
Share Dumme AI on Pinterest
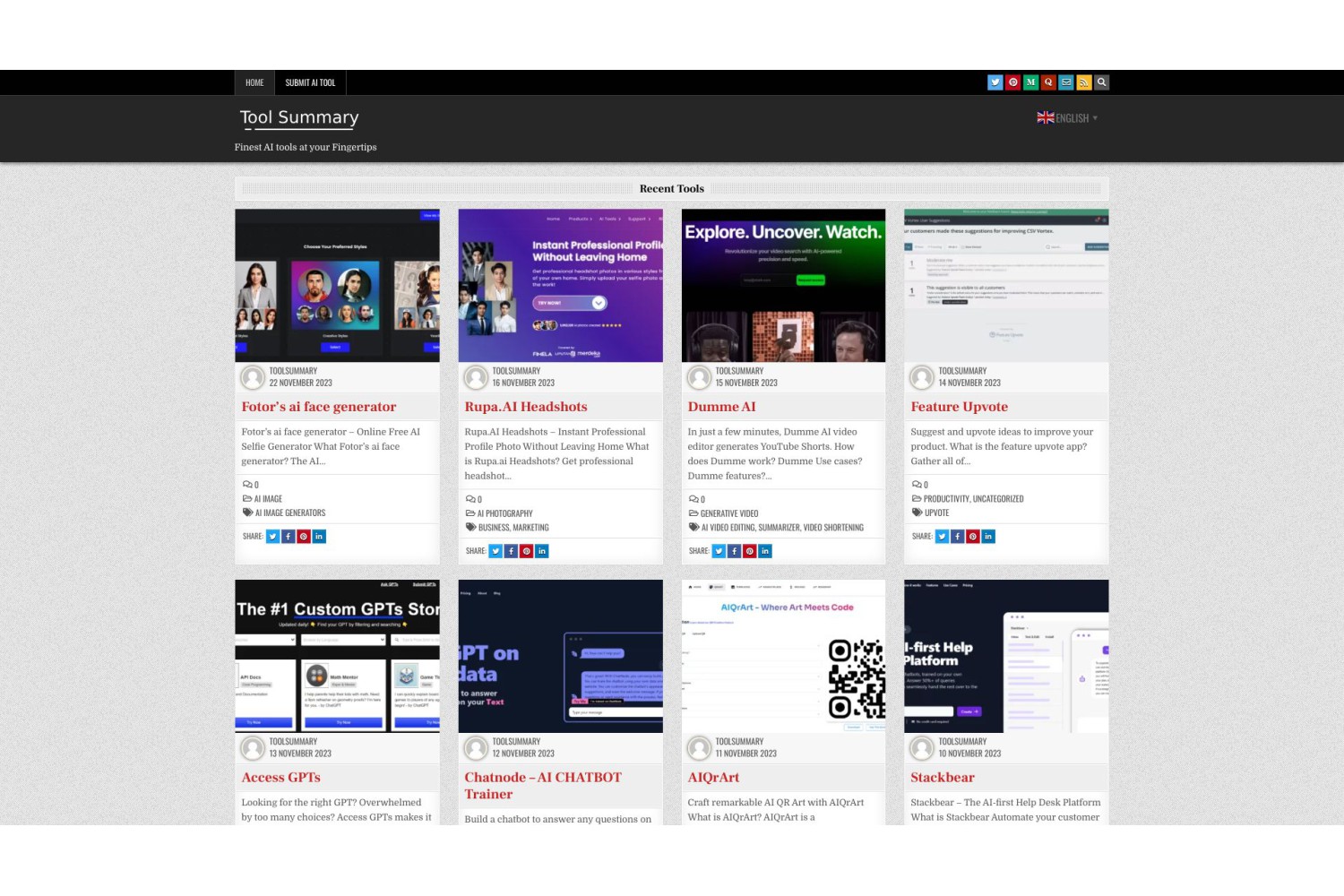click(750, 551)
